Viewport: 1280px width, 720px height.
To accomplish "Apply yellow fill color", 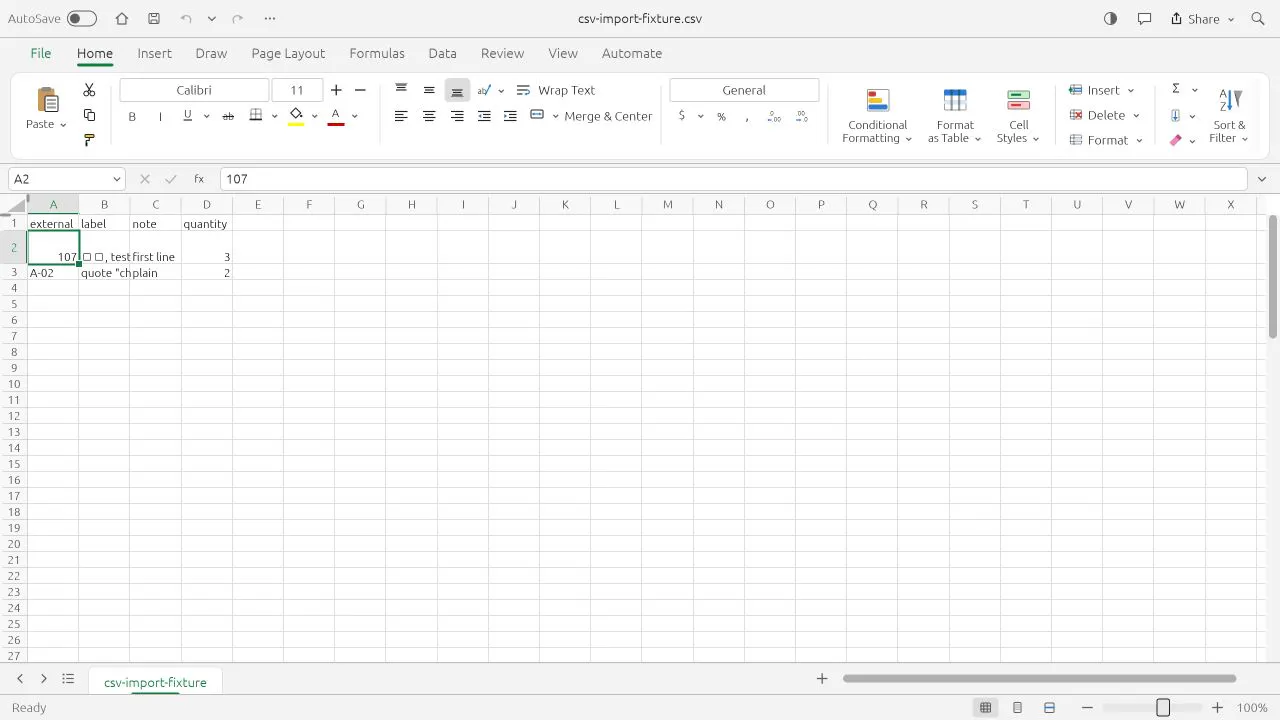I will click(x=296, y=116).
